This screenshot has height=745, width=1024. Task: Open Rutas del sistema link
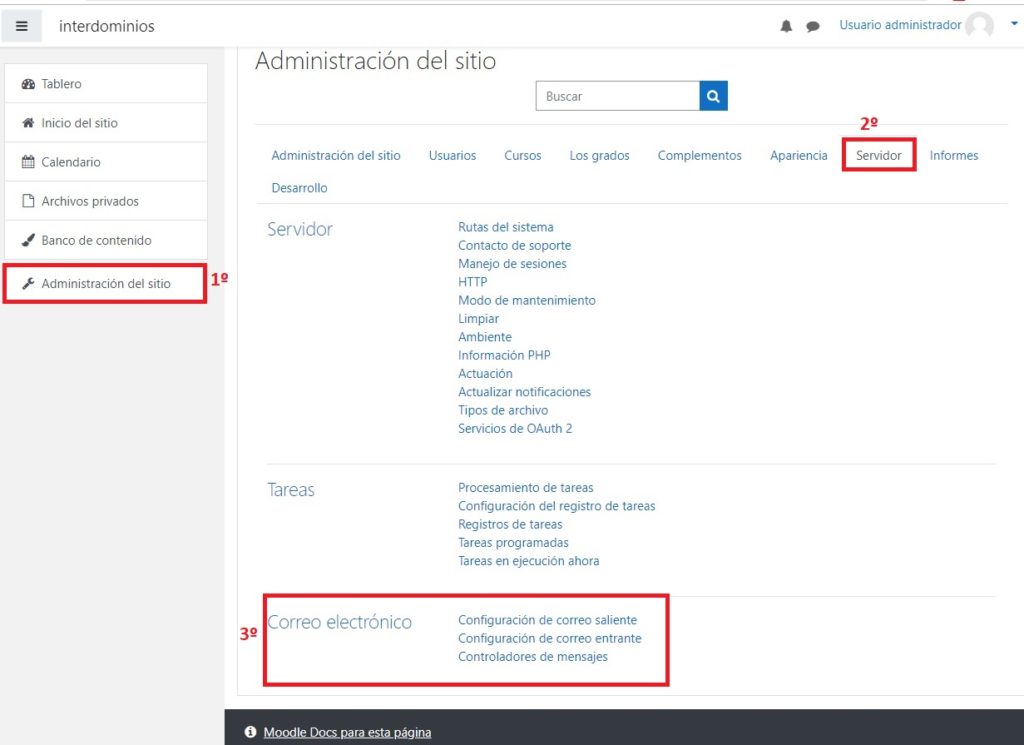click(x=505, y=227)
